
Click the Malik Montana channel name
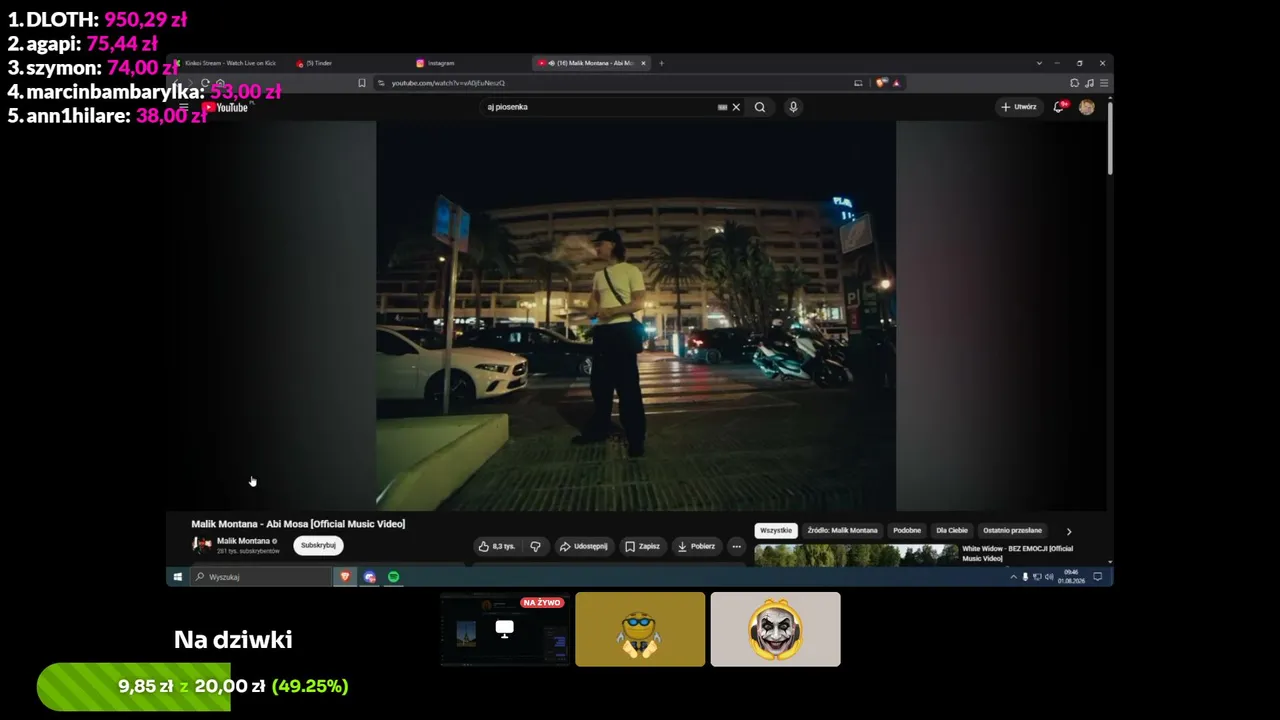point(243,541)
